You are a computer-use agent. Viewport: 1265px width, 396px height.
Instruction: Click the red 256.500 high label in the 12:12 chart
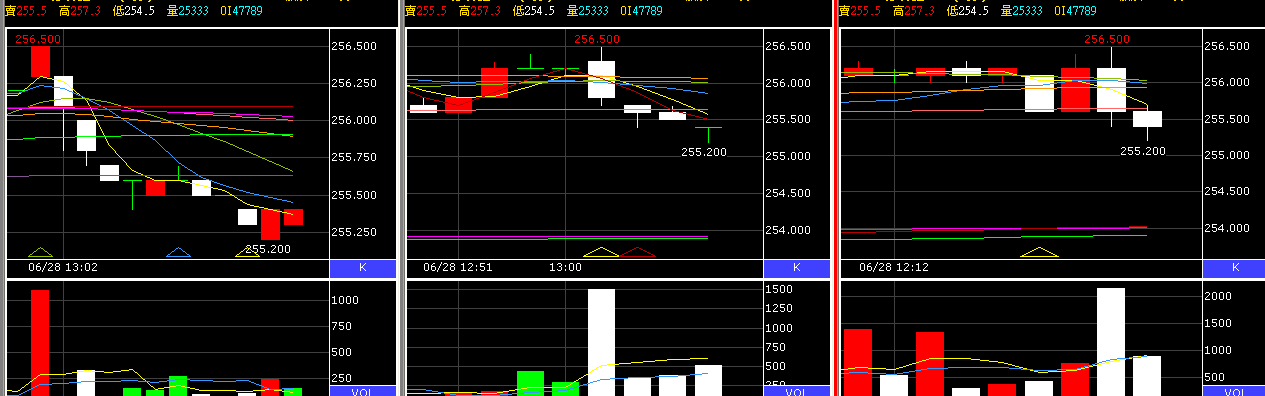tap(1106, 40)
